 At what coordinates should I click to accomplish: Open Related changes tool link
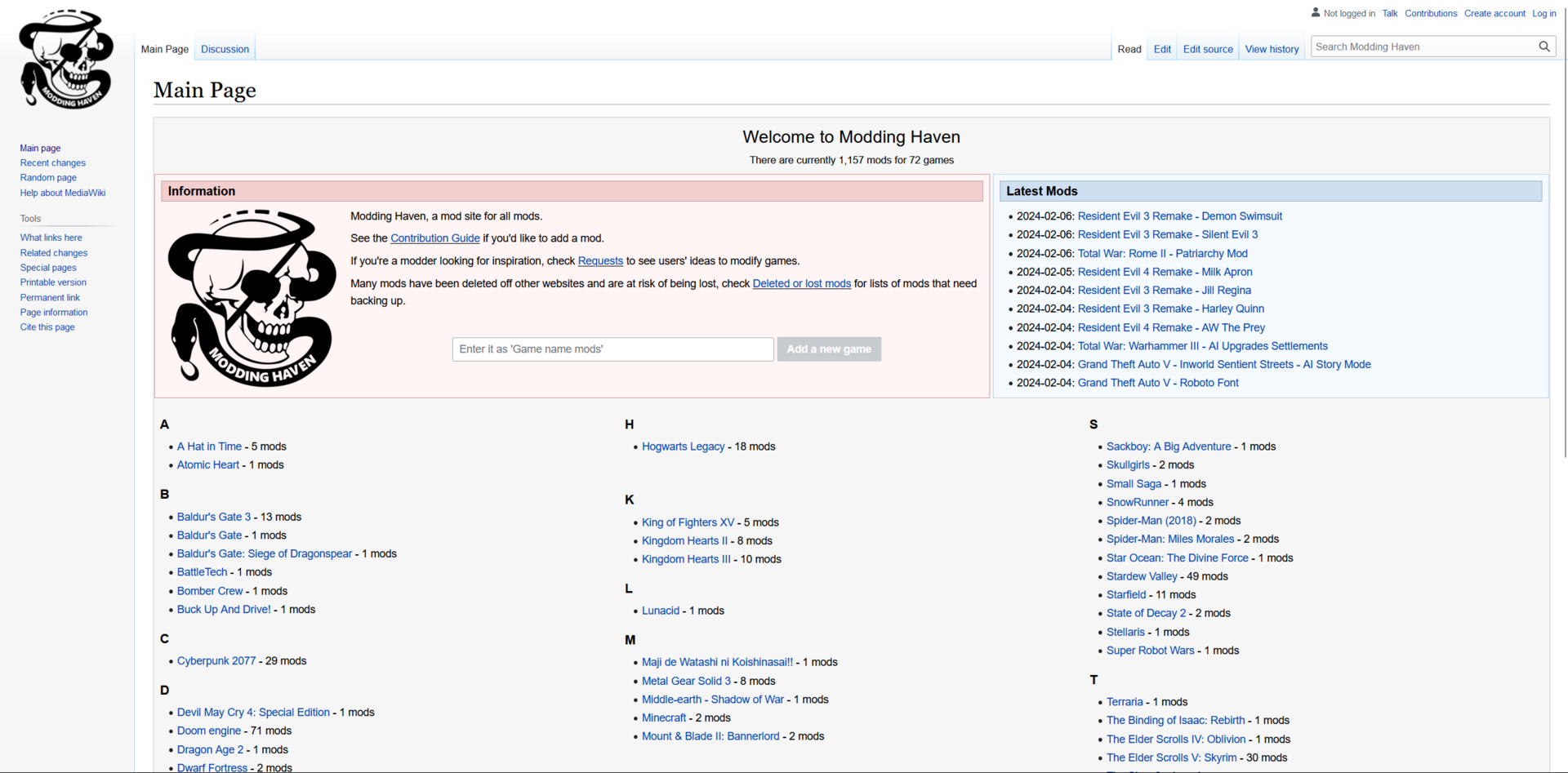coord(54,253)
